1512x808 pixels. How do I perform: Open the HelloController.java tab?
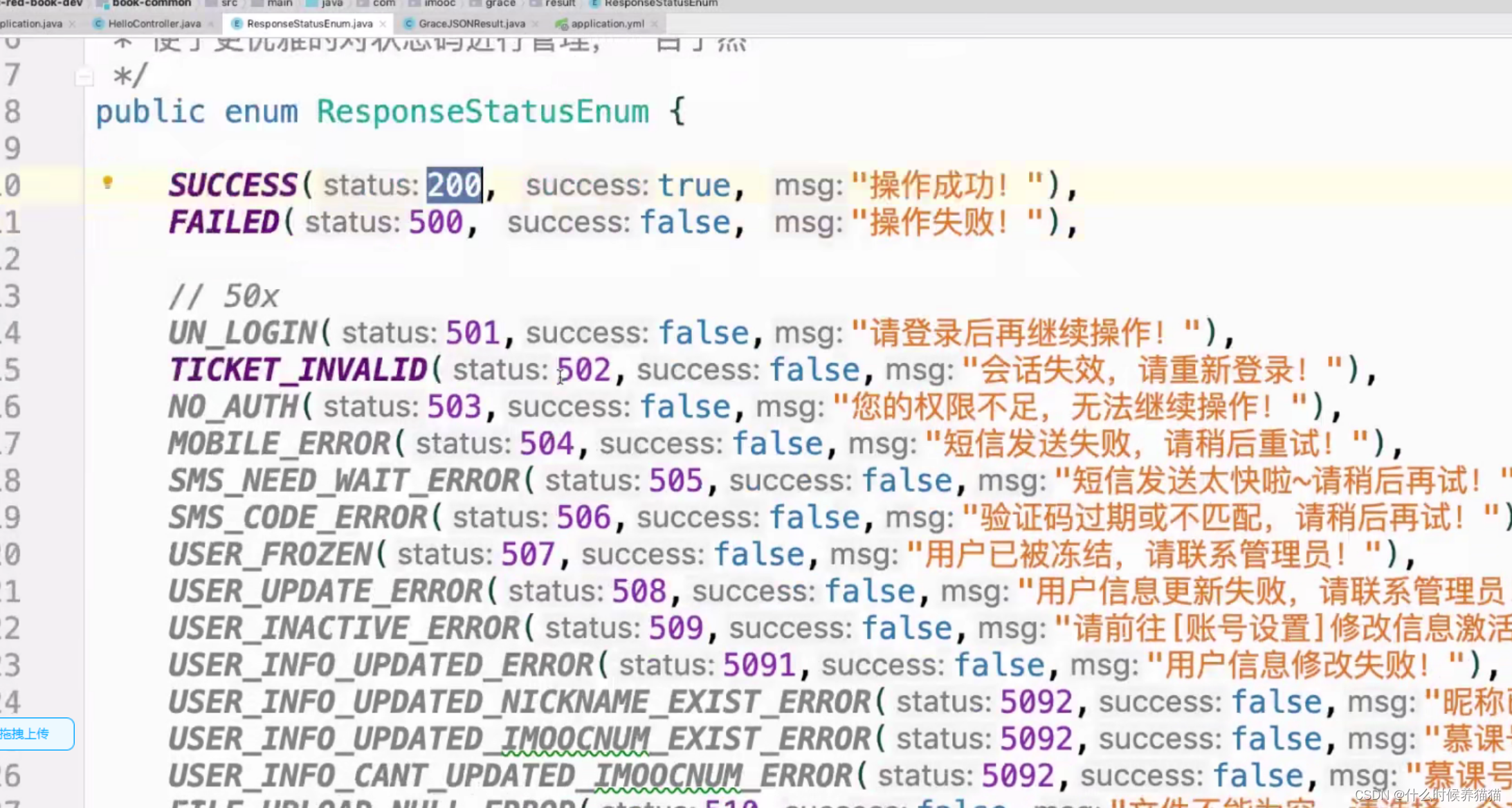point(154,24)
